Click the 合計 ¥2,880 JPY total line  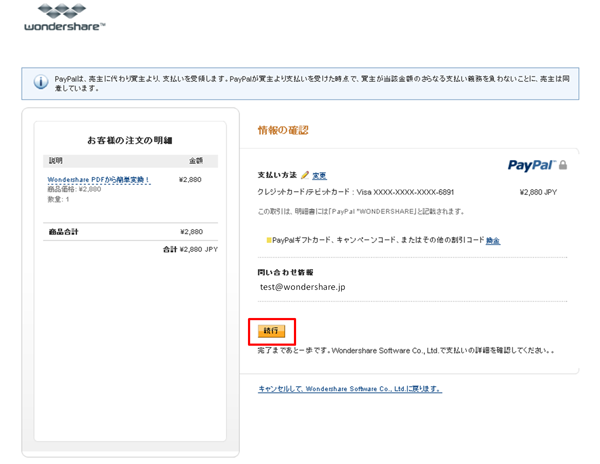point(190,249)
